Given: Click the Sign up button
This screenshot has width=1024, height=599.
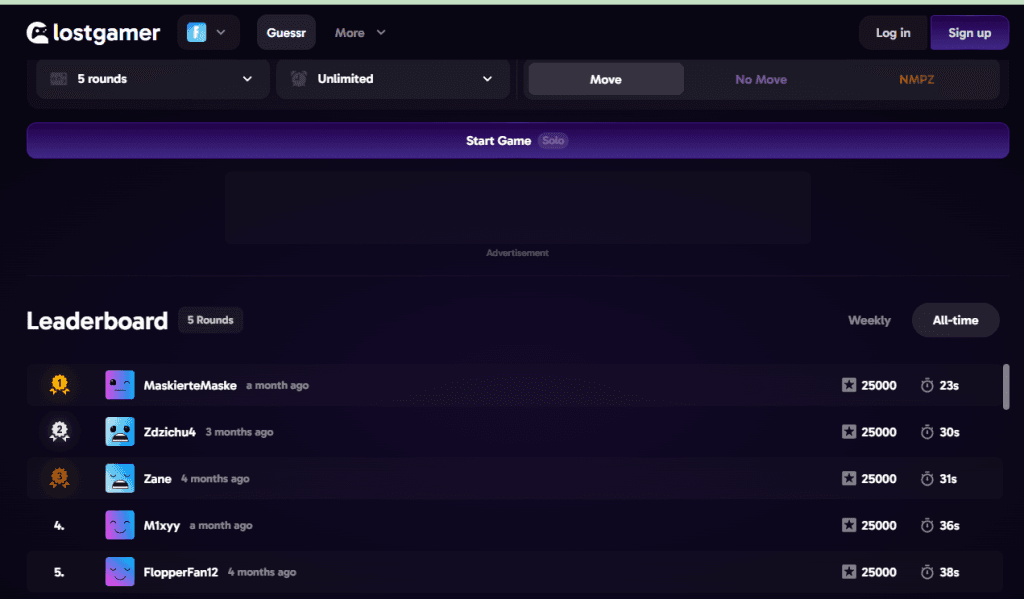Looking at the screenshot, I should click(x=969, y=33).
